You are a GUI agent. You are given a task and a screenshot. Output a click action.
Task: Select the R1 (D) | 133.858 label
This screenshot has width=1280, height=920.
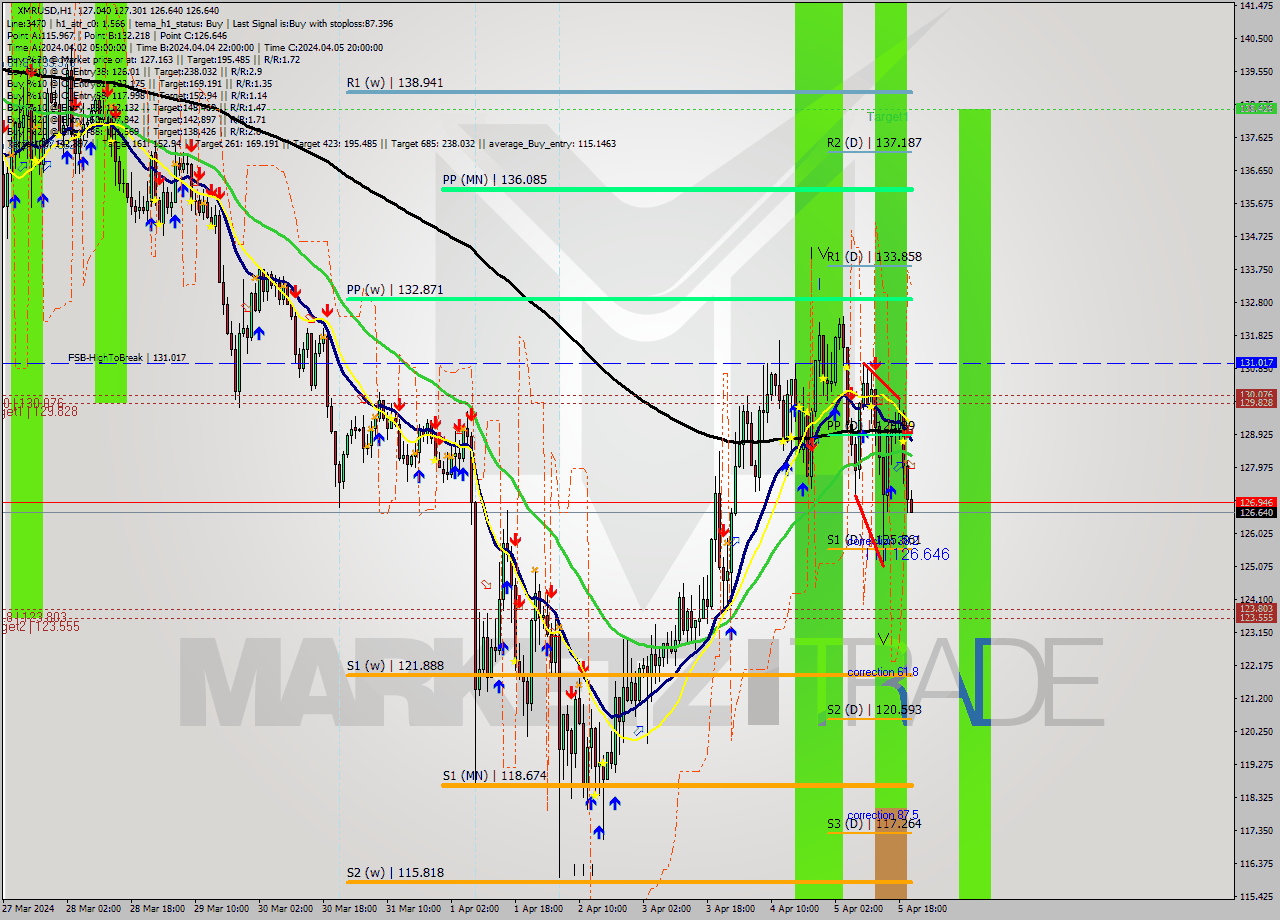click(x=874, y=257)
